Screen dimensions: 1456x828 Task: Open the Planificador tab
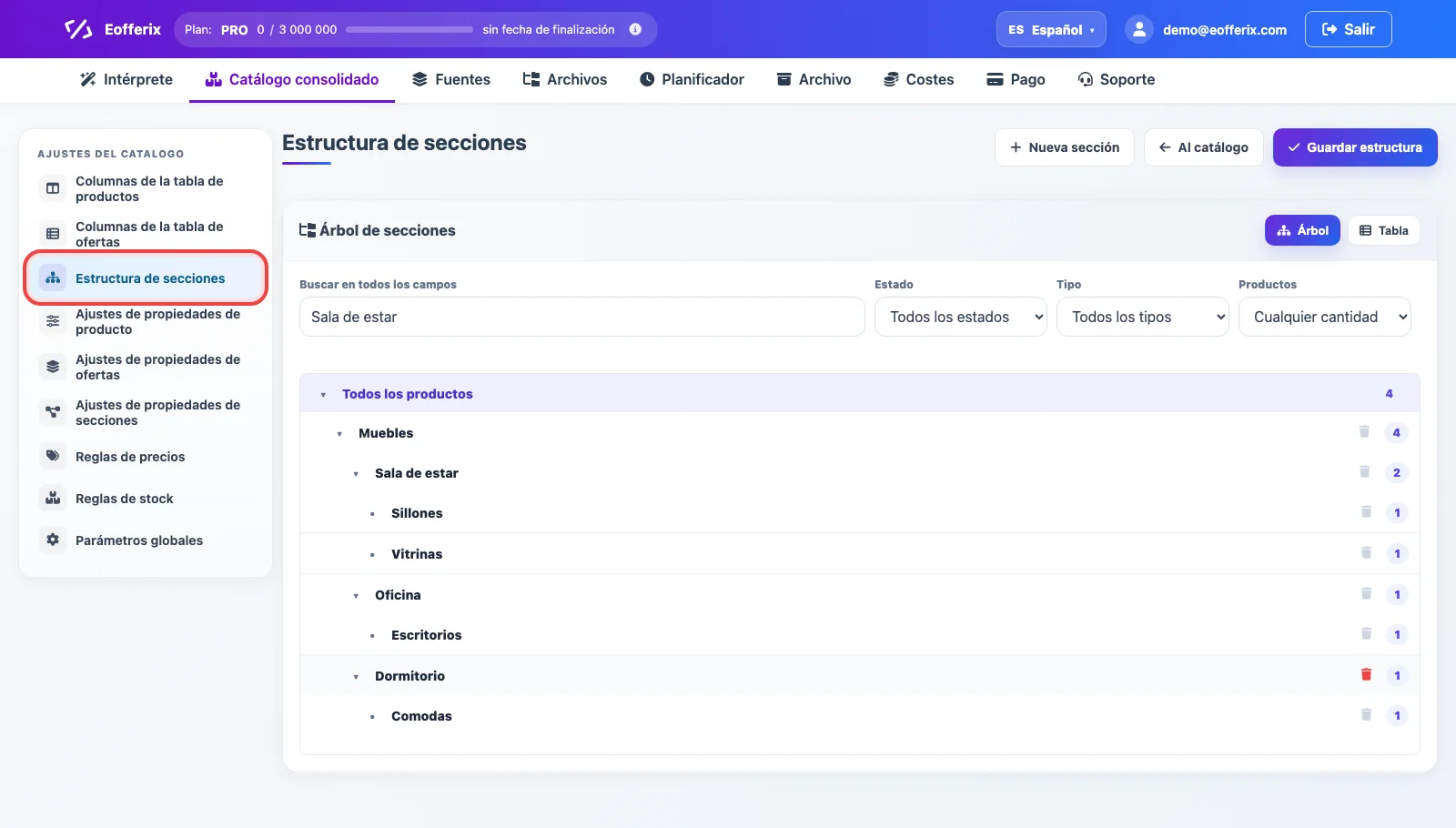(692, 79)
